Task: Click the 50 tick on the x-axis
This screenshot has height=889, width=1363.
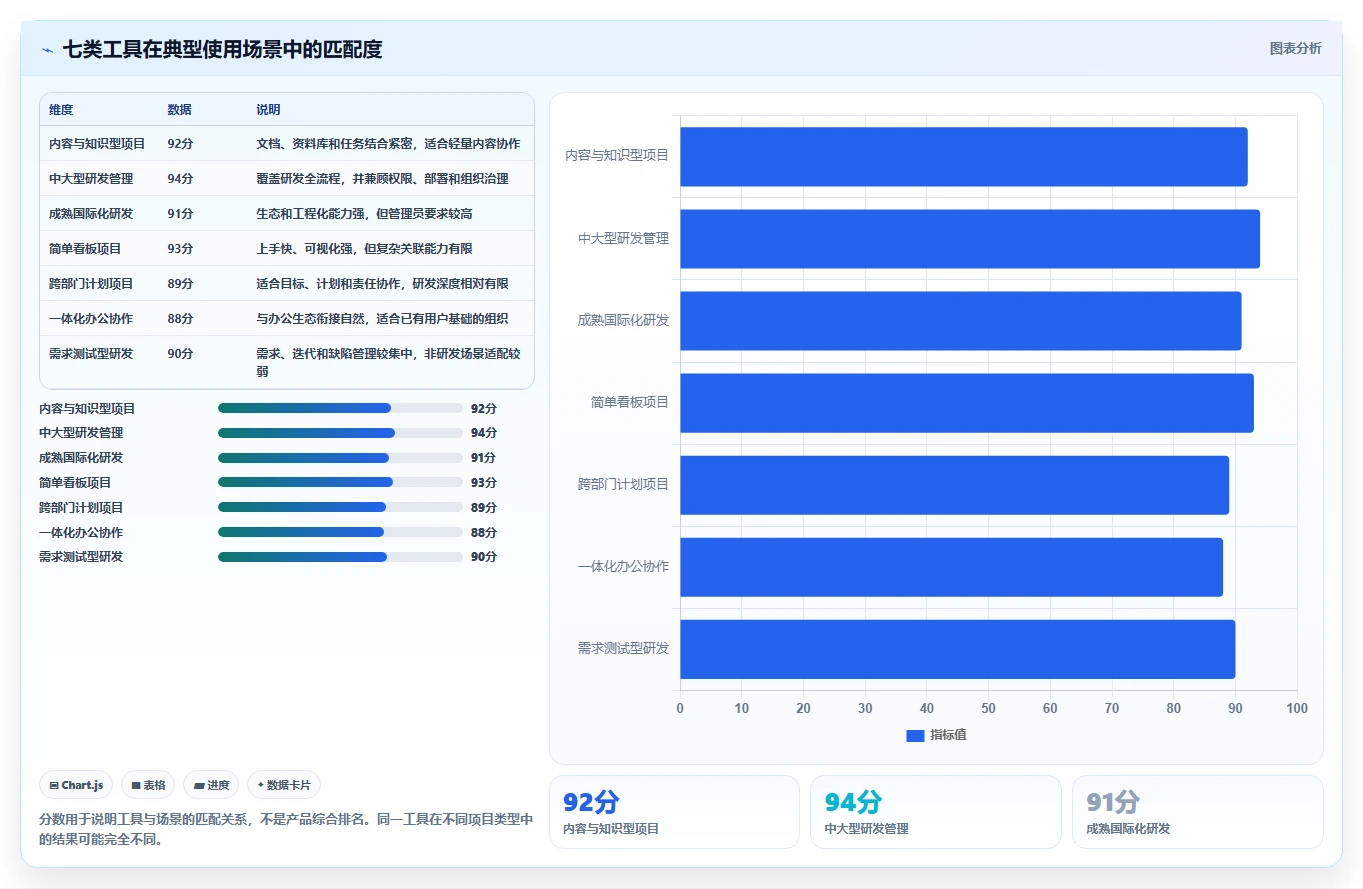Action: click(988, 708)
